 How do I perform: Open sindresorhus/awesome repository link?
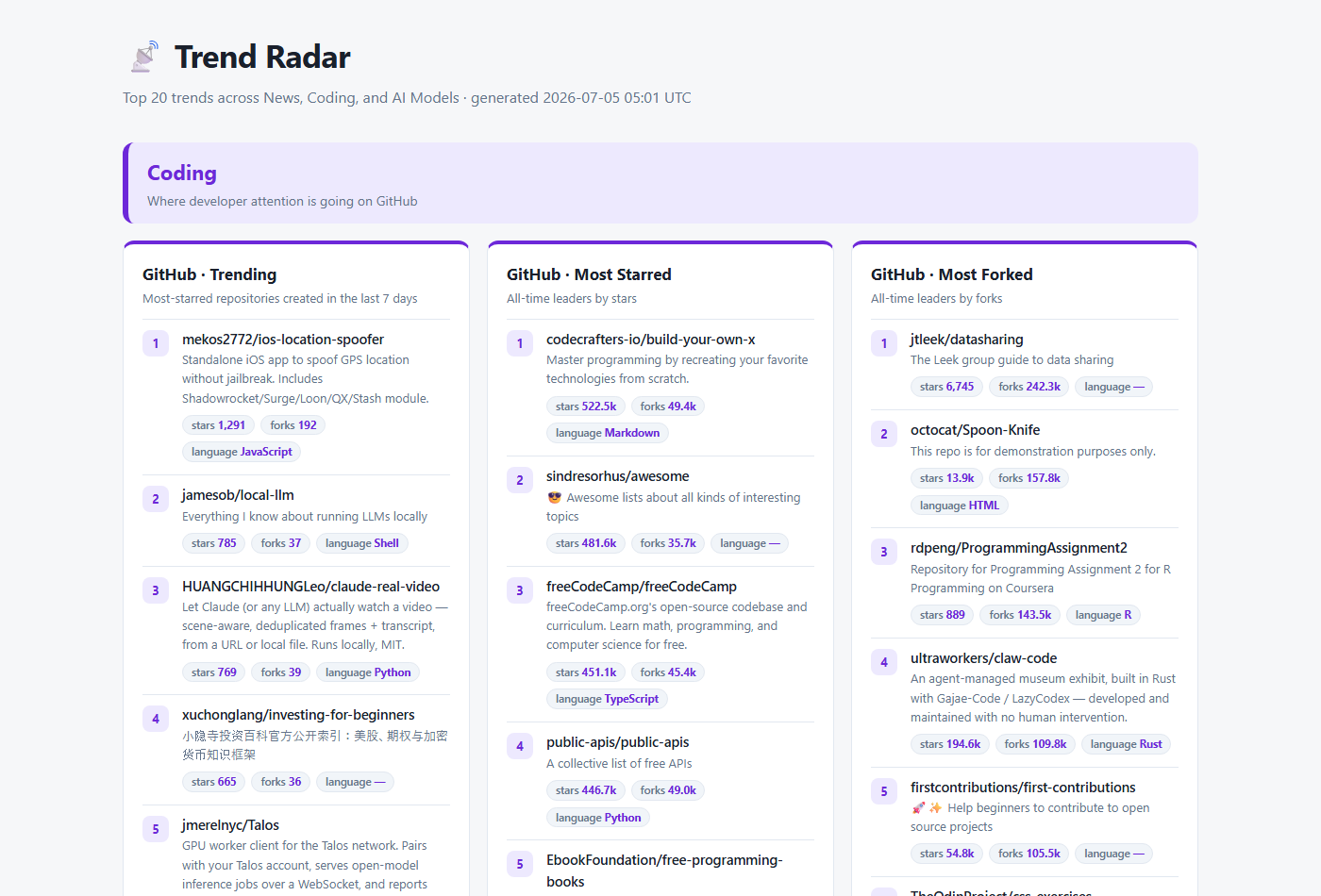tap(617, 476)
